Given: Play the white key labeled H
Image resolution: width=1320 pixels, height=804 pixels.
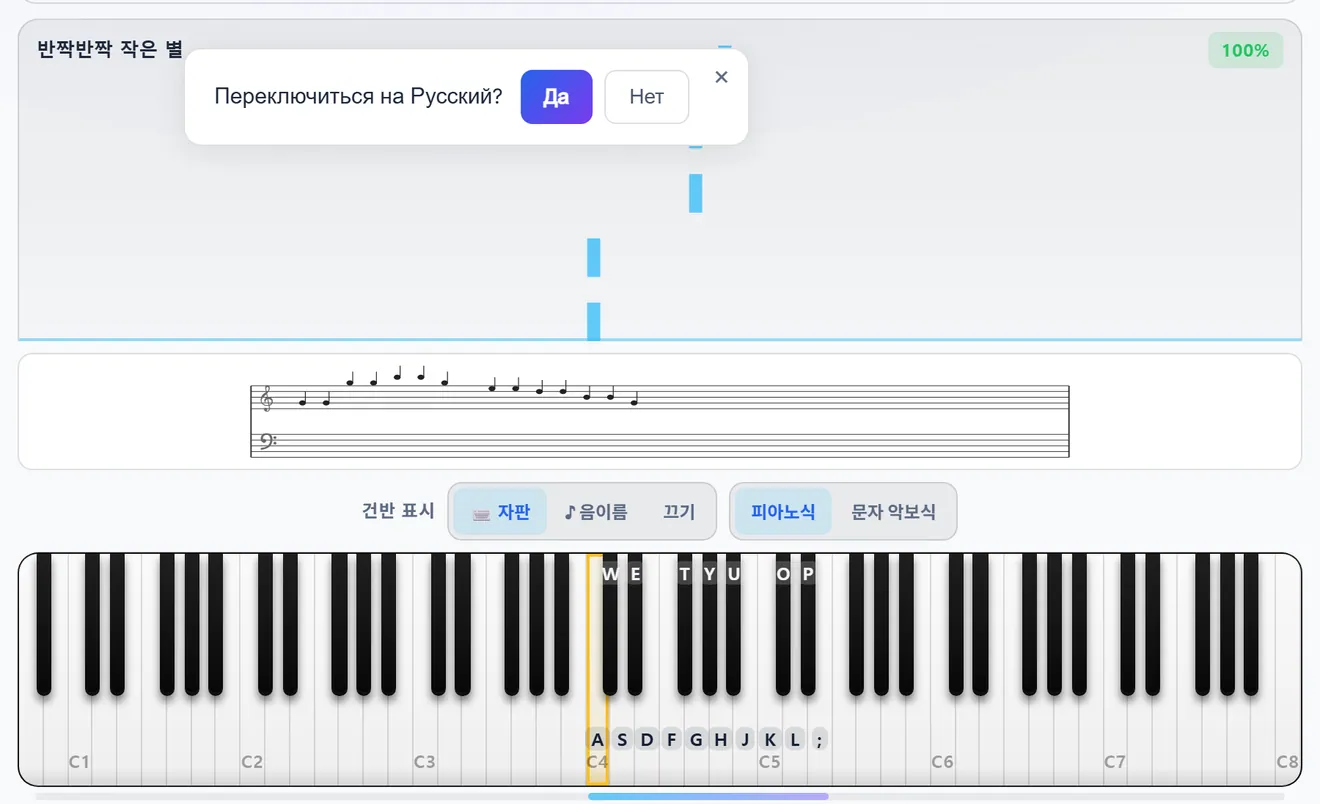Looking at the screenshot, I should coord(721,740).
